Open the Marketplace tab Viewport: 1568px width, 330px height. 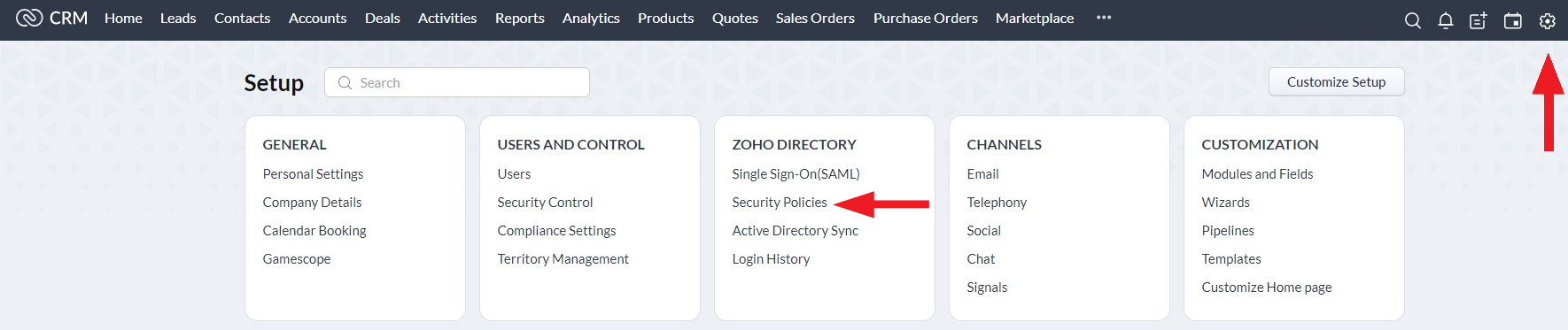[x=1035, y=18]
